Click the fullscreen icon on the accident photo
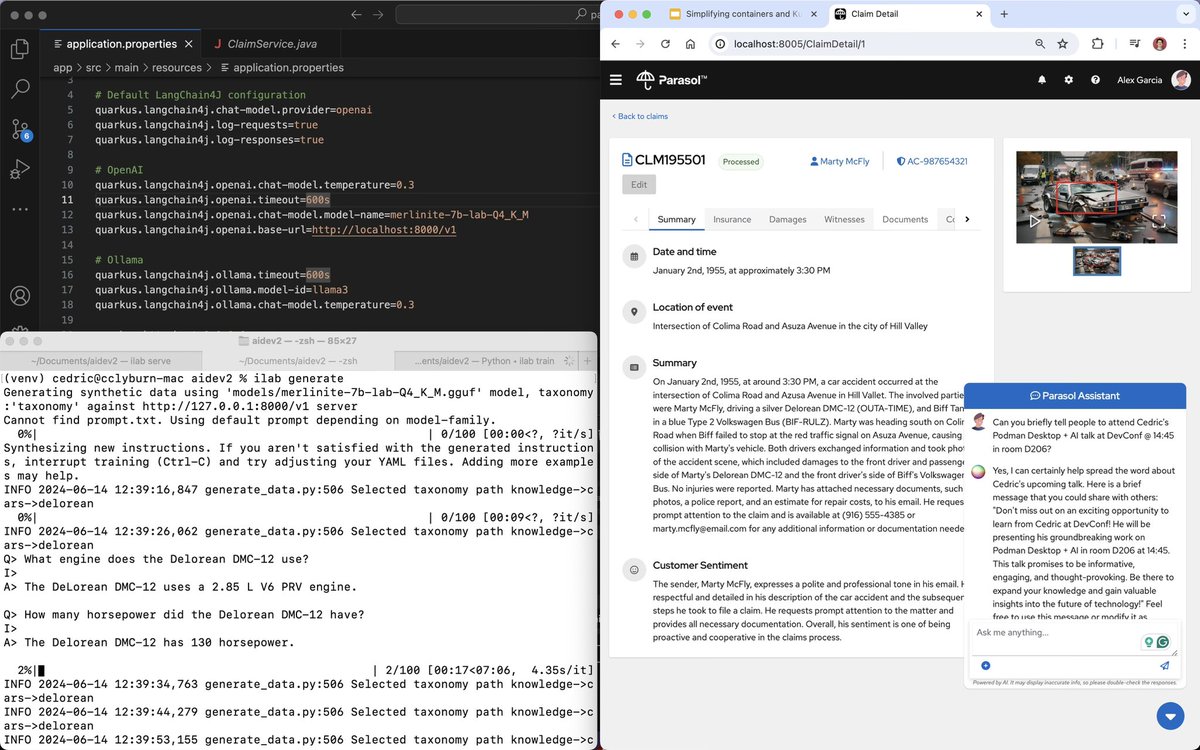 tap(1160, 221)
